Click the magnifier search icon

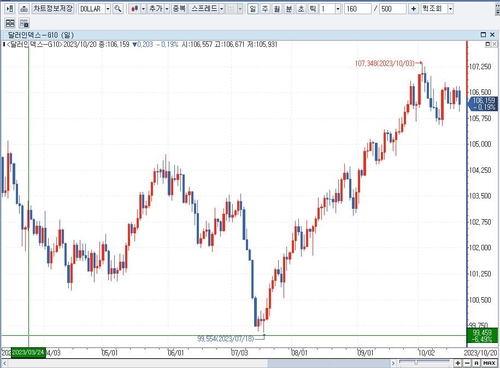[118, 9]
